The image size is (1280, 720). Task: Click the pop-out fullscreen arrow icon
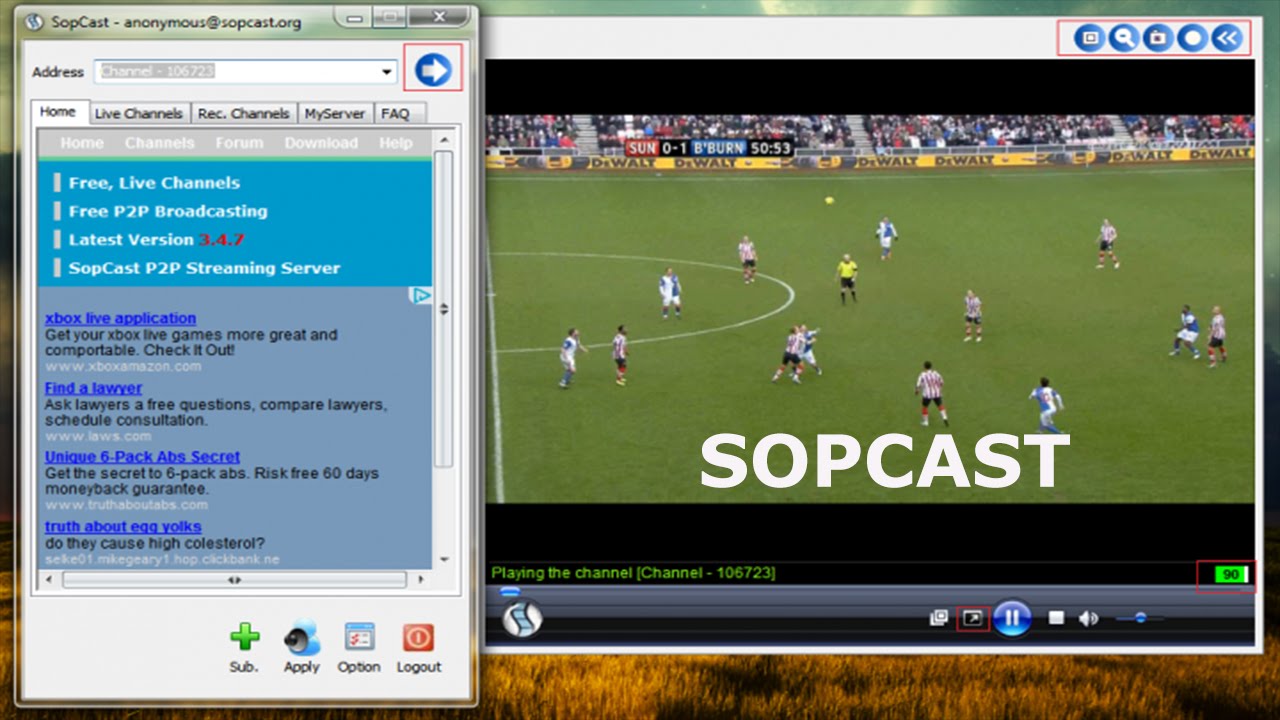pos(972,618)
